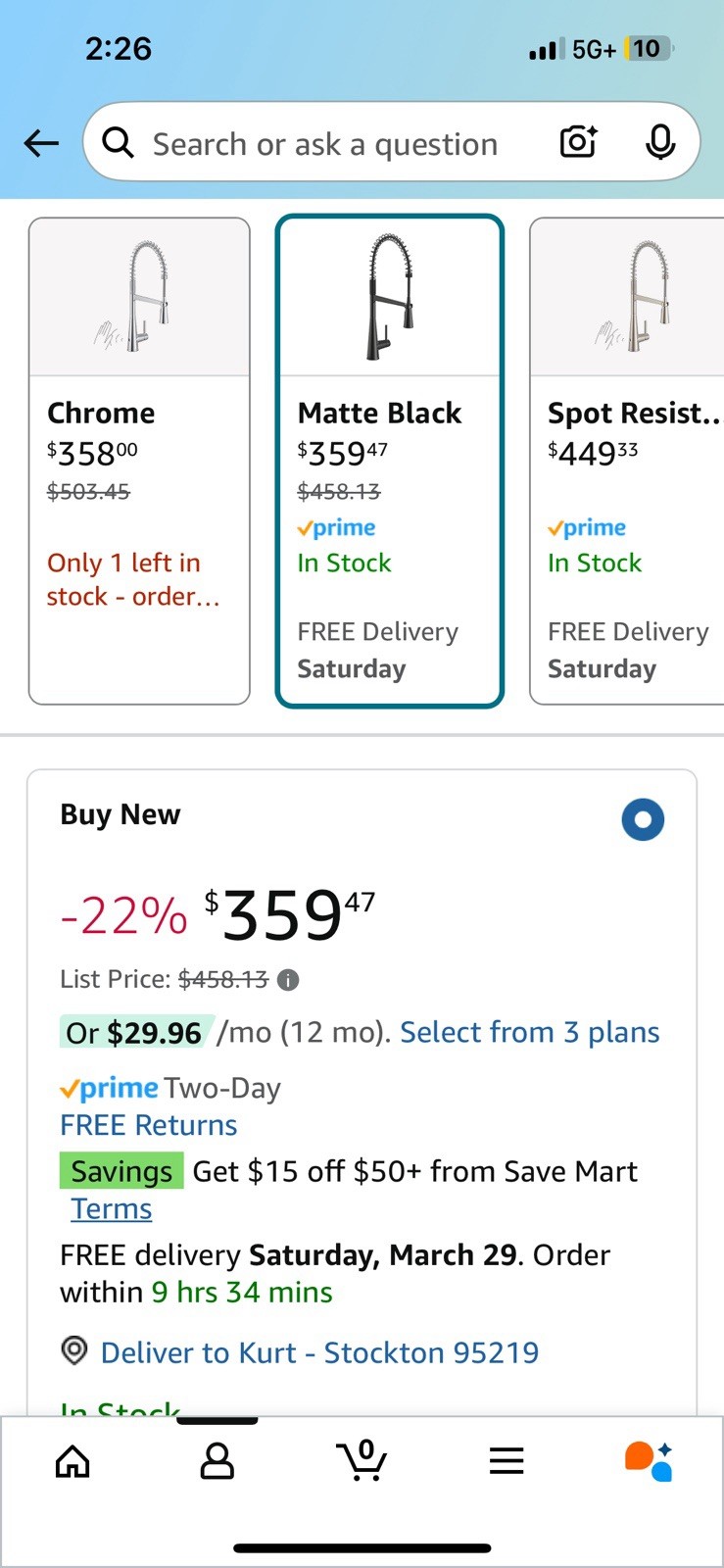Tap the magnifying glass search icon
Viewport: 724px width, 1568px height.
point(119,143)
